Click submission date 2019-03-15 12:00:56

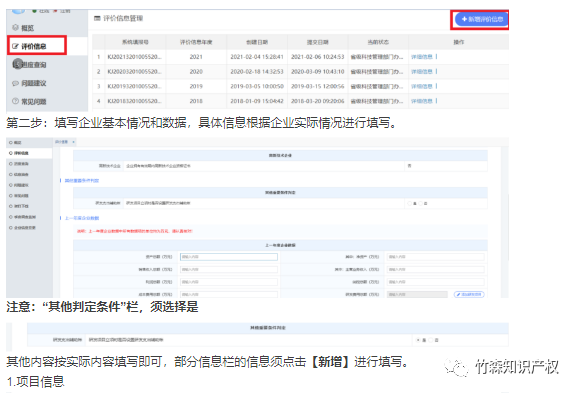pyautogui.click(x=318, y=86)
